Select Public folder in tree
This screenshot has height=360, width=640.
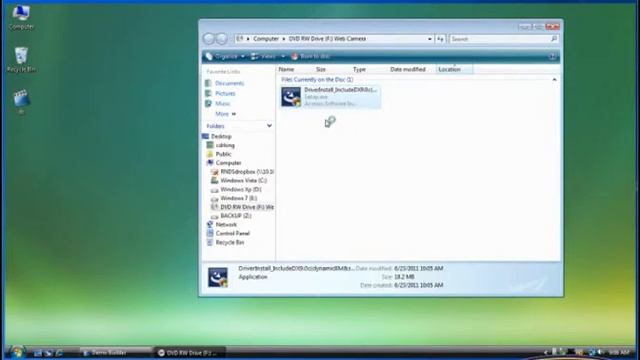pos(223,154)
